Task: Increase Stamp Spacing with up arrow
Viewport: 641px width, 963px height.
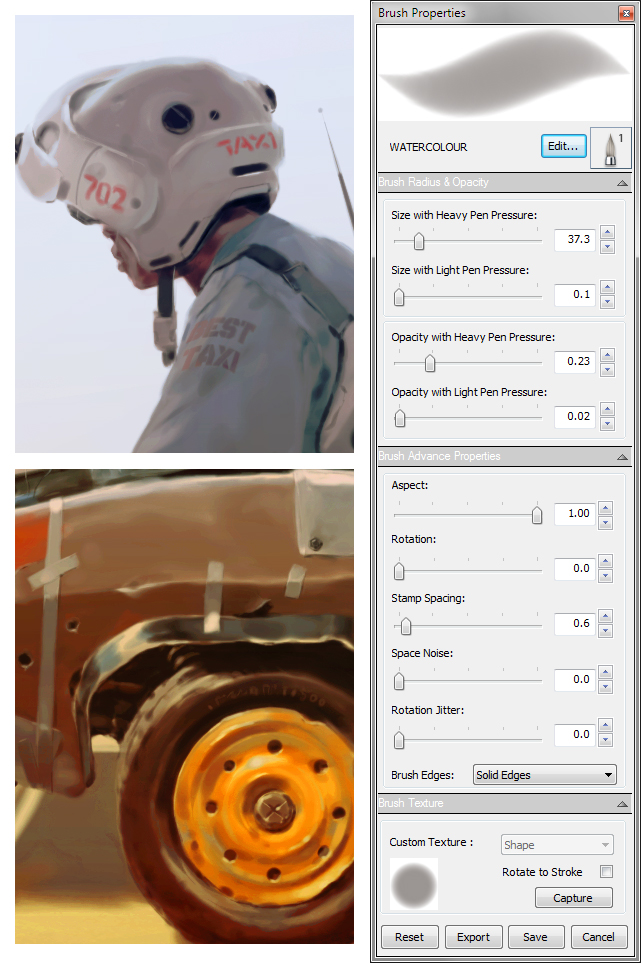Action: 605,616
